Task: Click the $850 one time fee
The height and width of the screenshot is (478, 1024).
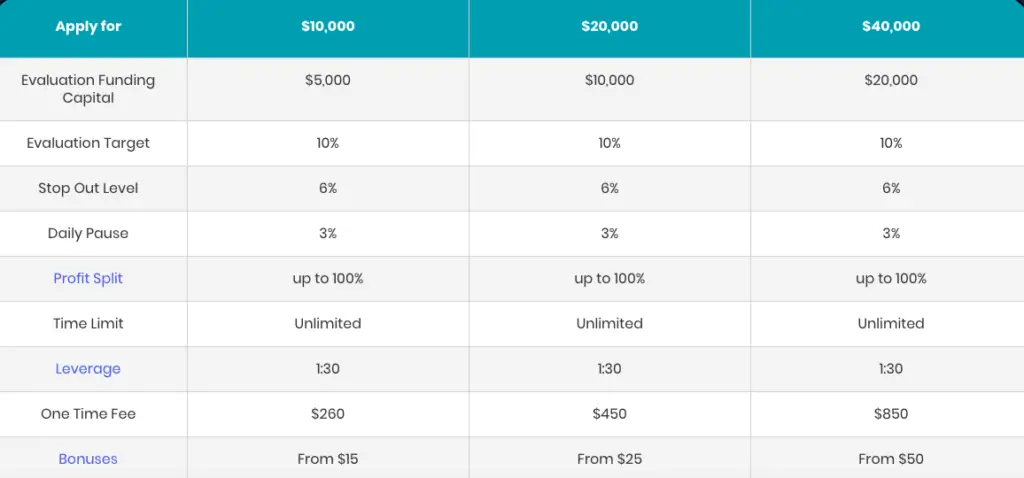Action: [x=891, y=414]
